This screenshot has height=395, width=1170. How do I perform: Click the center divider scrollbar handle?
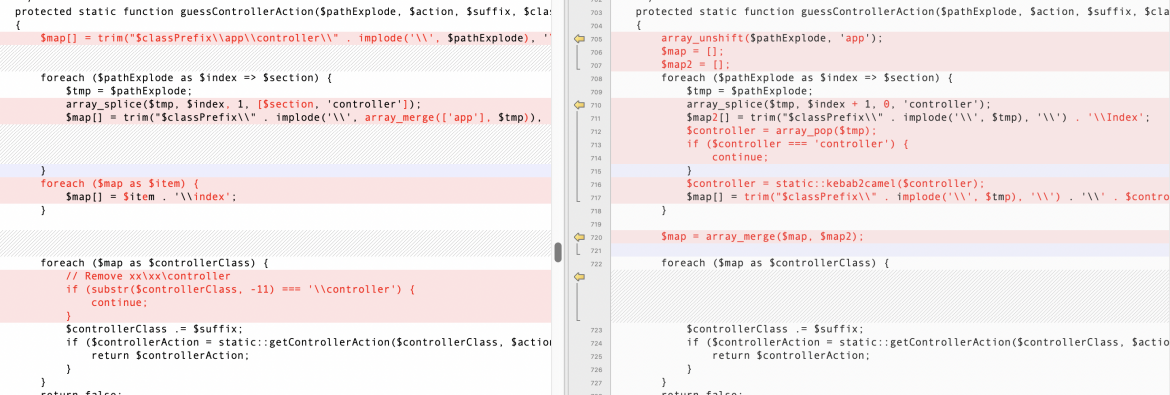(x=557, y=252)
